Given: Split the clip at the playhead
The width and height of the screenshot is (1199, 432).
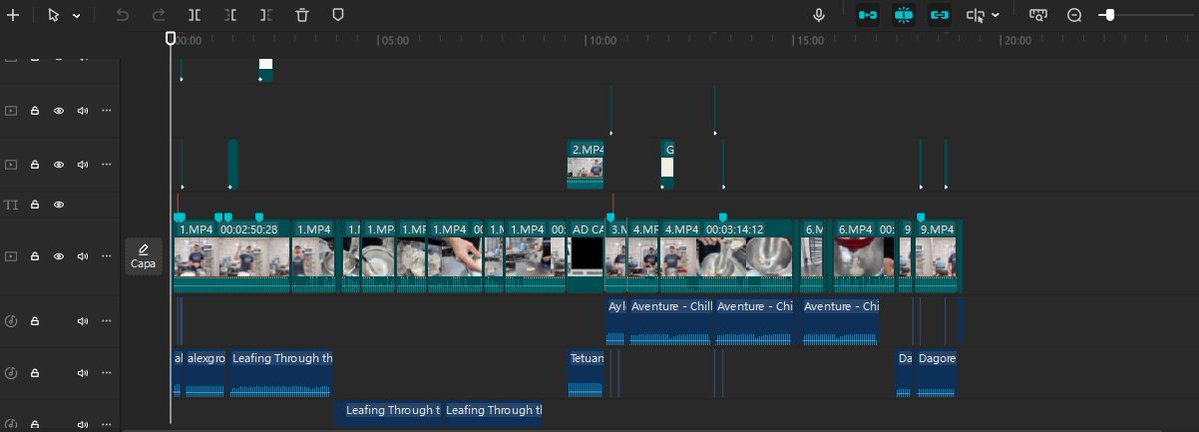Looking at the screenshot, I should point(195,15).
